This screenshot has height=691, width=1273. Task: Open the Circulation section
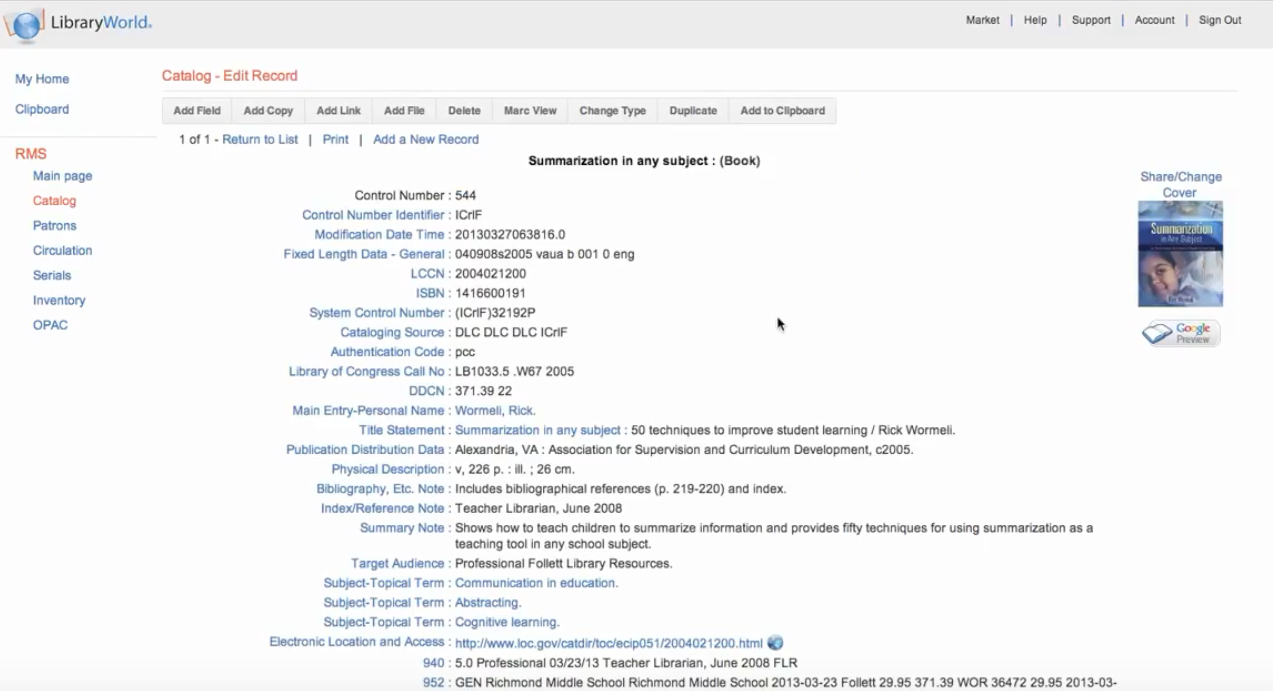(x=62, y=250)
